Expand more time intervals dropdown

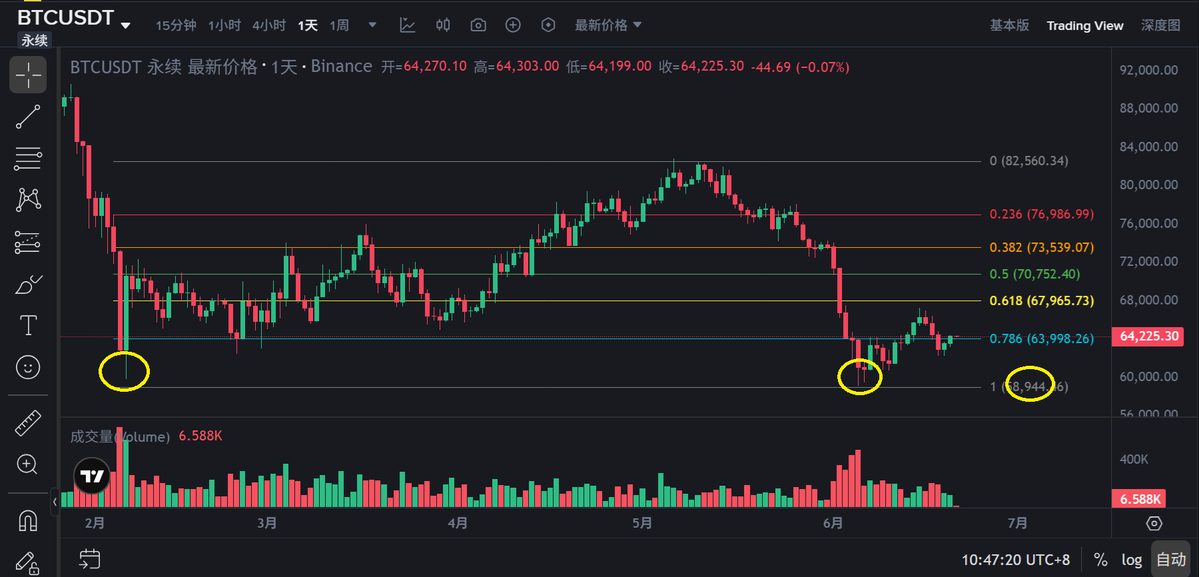pos(372,25)
